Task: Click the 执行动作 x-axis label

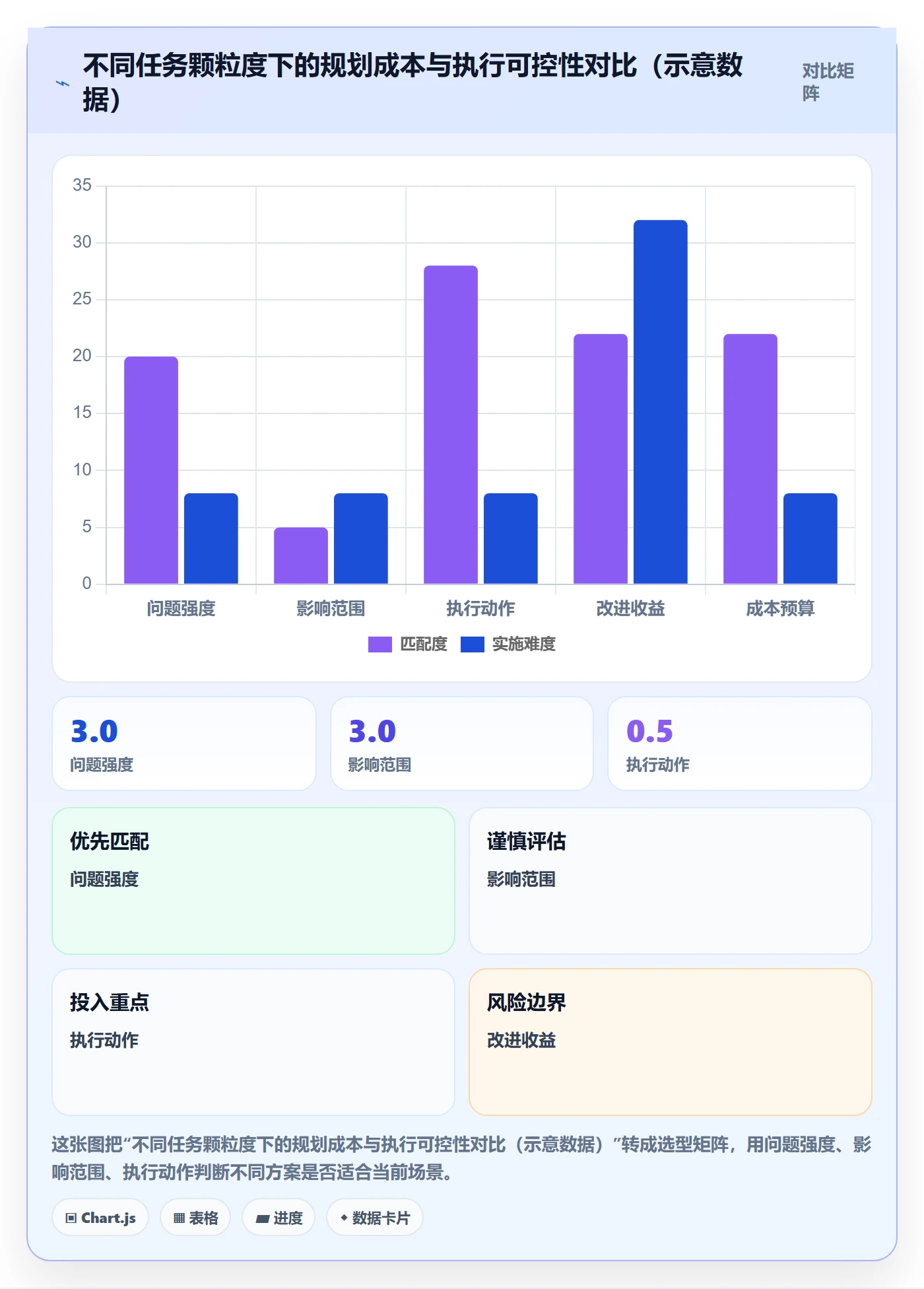Action: tap(481, 608)
